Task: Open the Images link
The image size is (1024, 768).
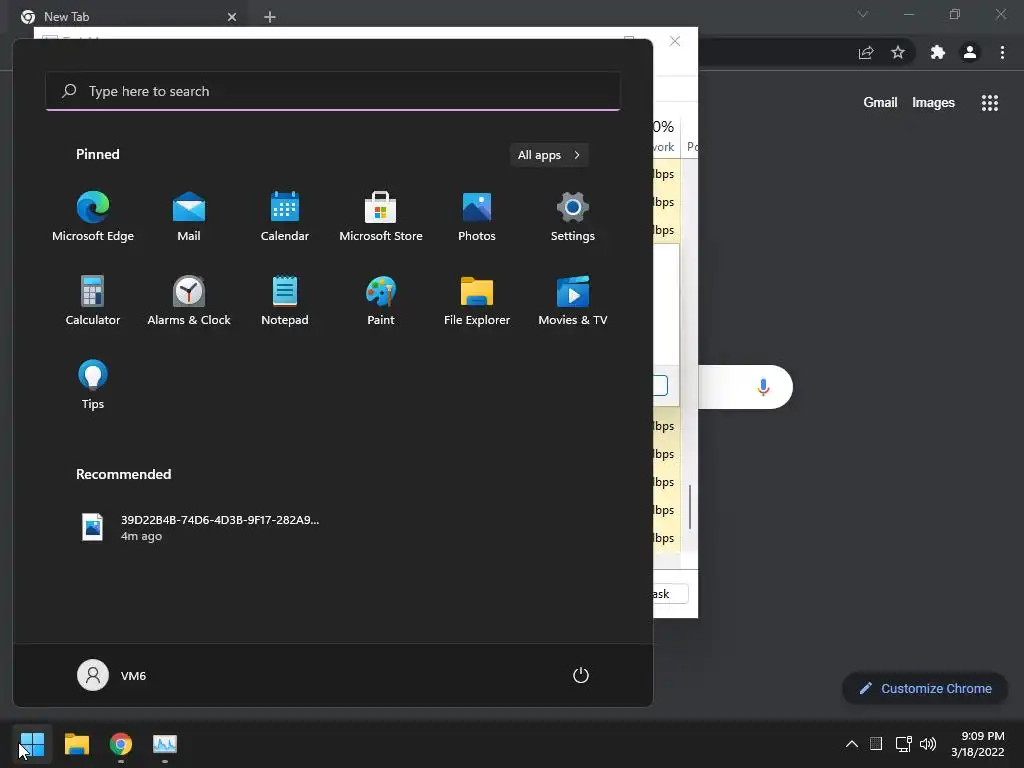Action: [933, 103]
